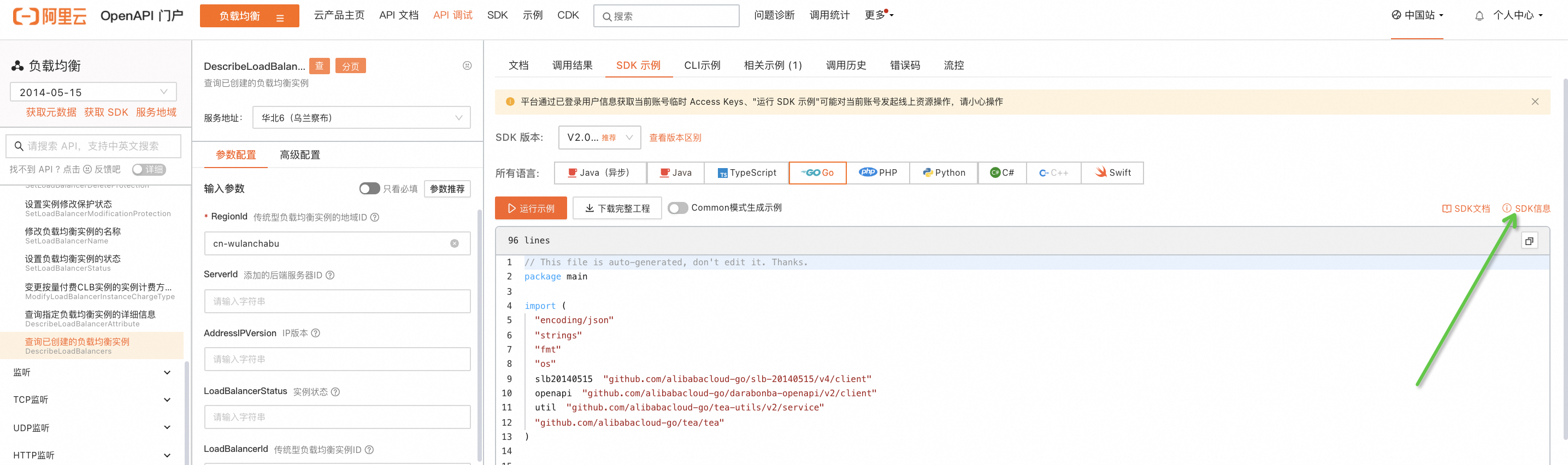Click 下载完整工程 button

617,208
